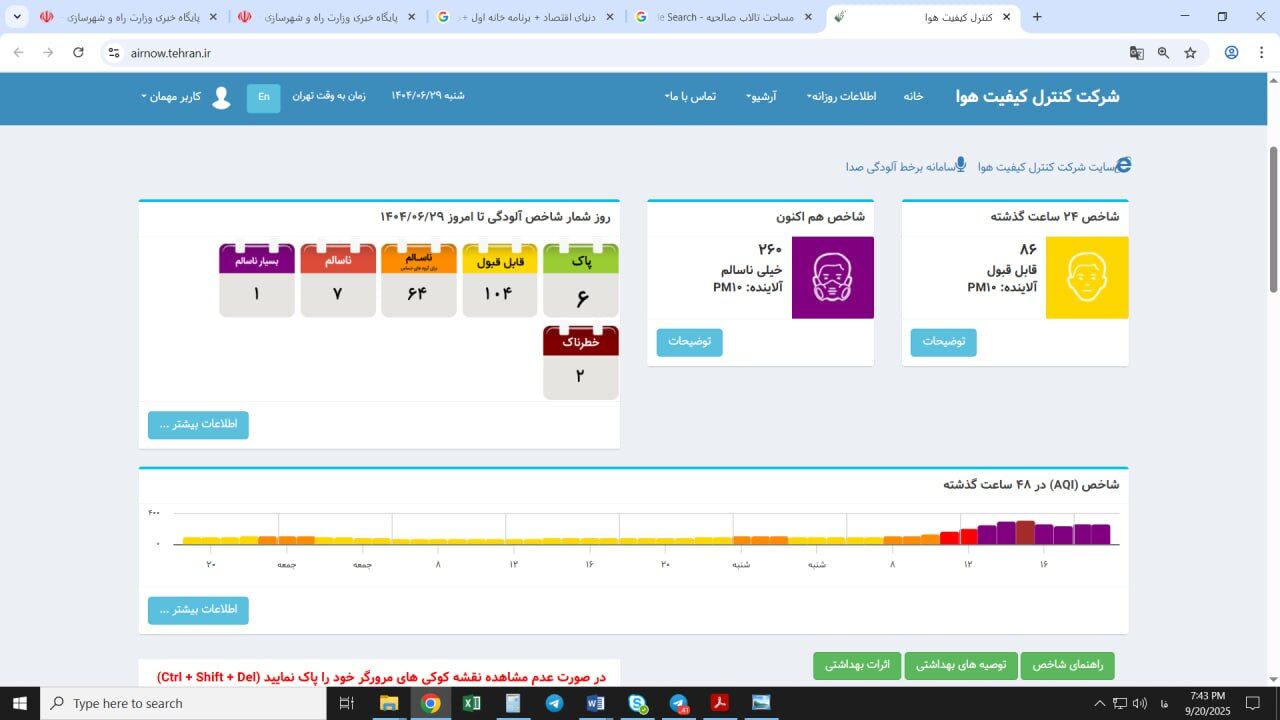
Task: Reload the airnow.tehran.ir page
Action: [79, 53]
